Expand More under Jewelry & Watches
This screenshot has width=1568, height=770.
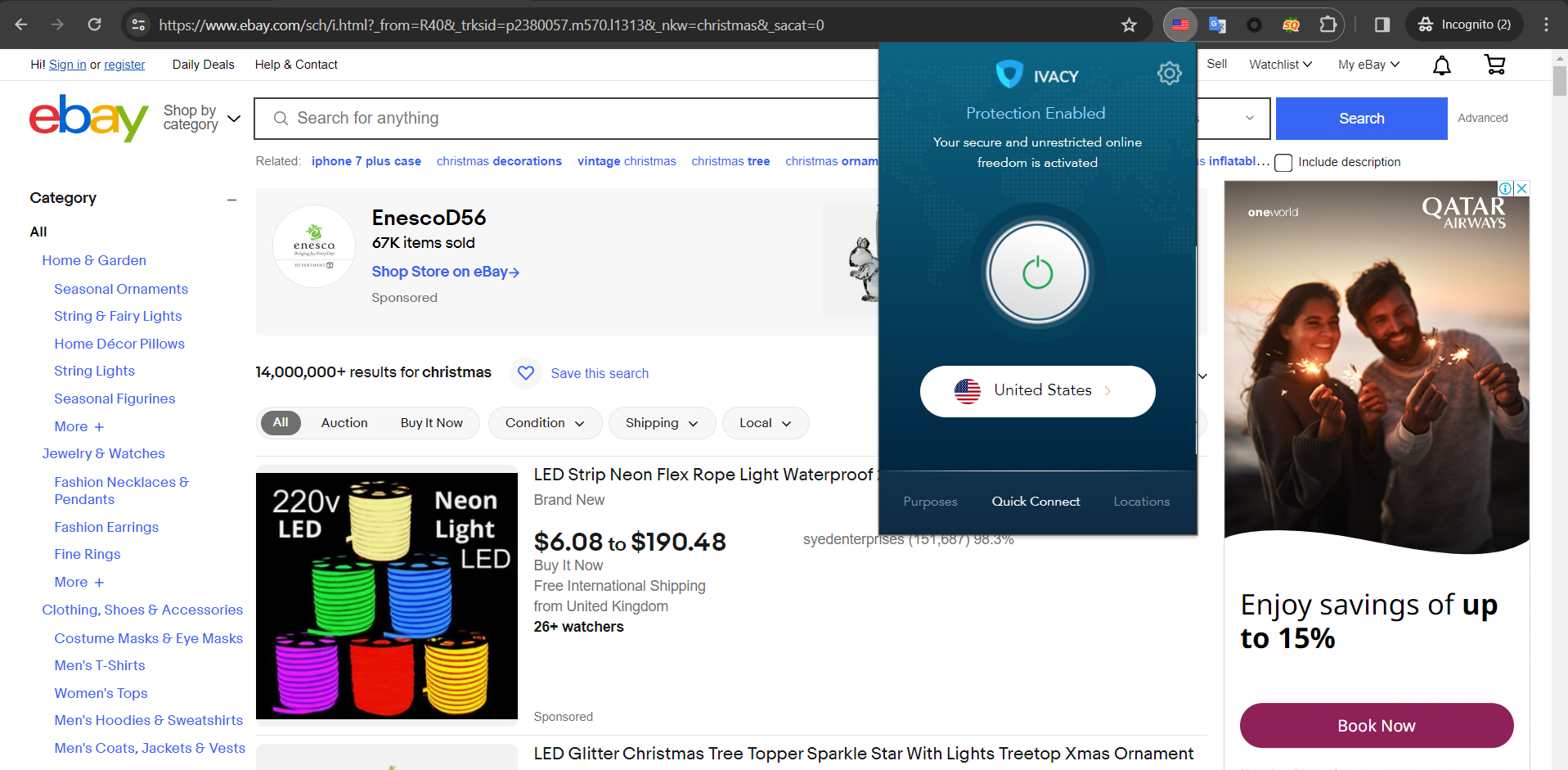[x=79, y=582]
